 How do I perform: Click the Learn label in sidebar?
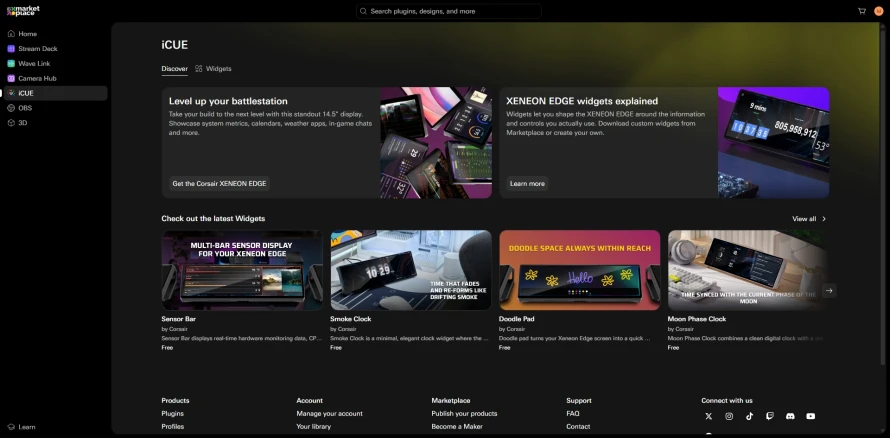coord(27,427)
